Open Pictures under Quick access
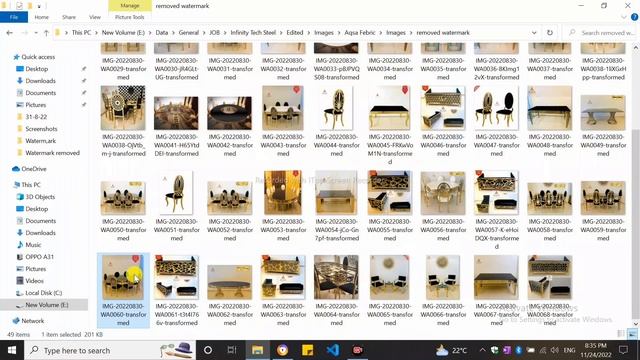 pos(36,105)
